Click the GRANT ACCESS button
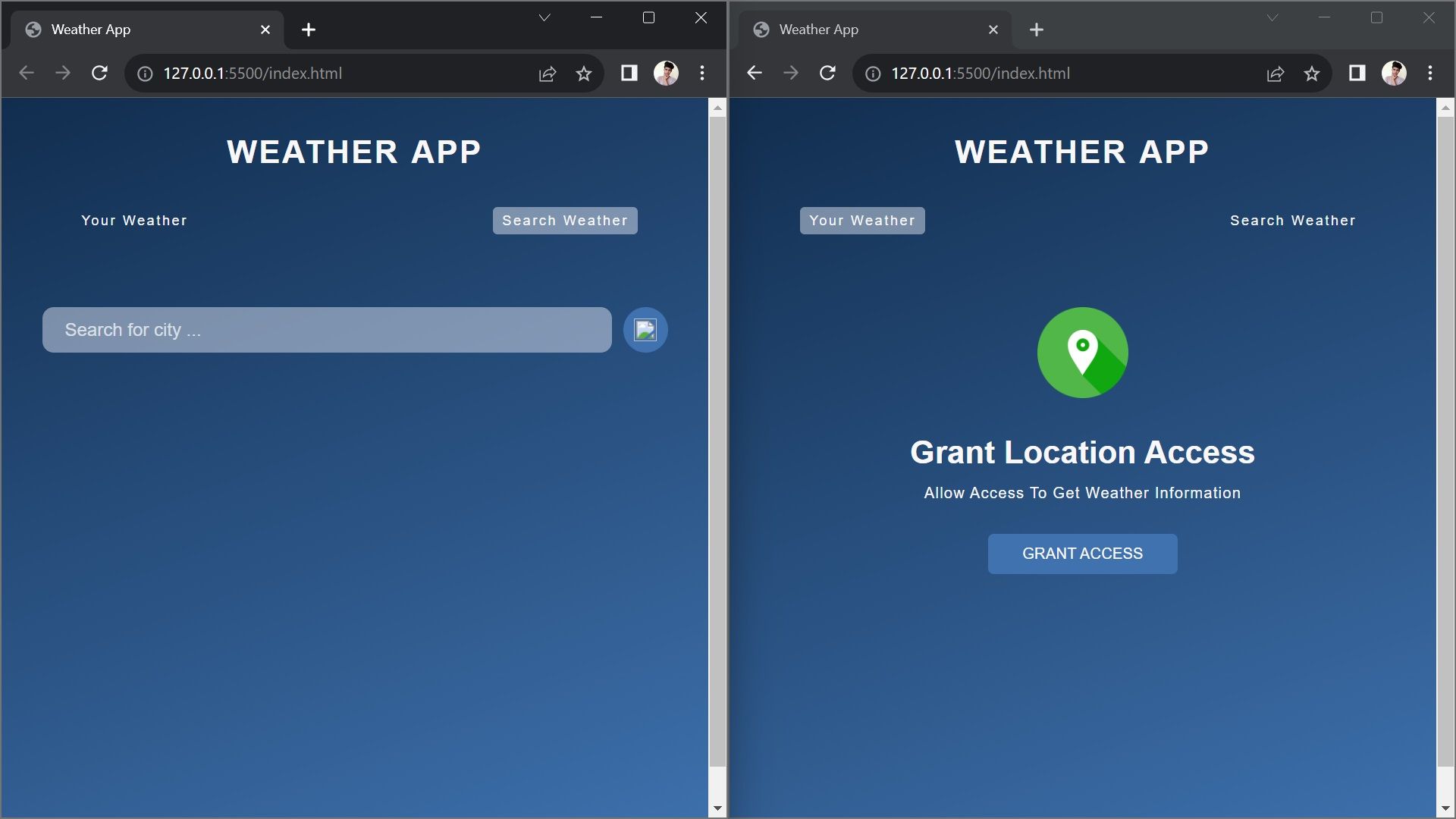This screenshot has width=1456, height=819. coord(1082,553)
